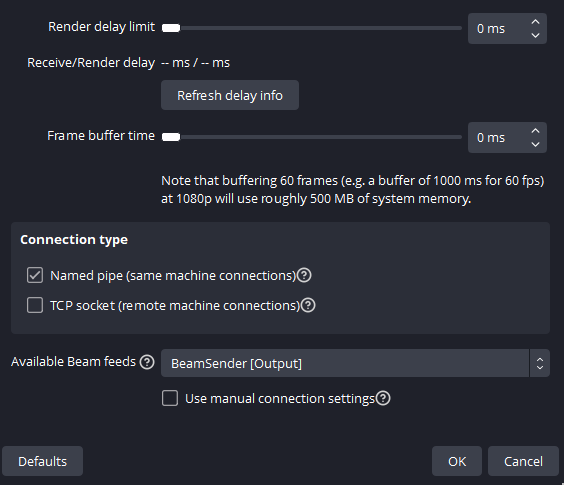Open the Available Beam feeds dropdown
This screenshot has width=564, height=485.
click(x=355, y=363)
